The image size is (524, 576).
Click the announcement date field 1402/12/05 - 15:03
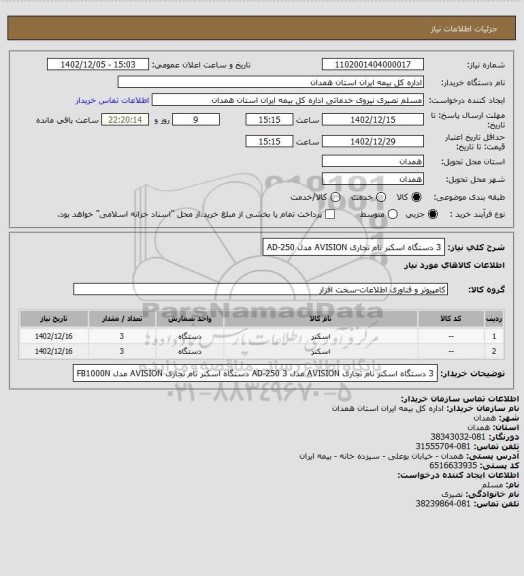(x=98, y=64)
